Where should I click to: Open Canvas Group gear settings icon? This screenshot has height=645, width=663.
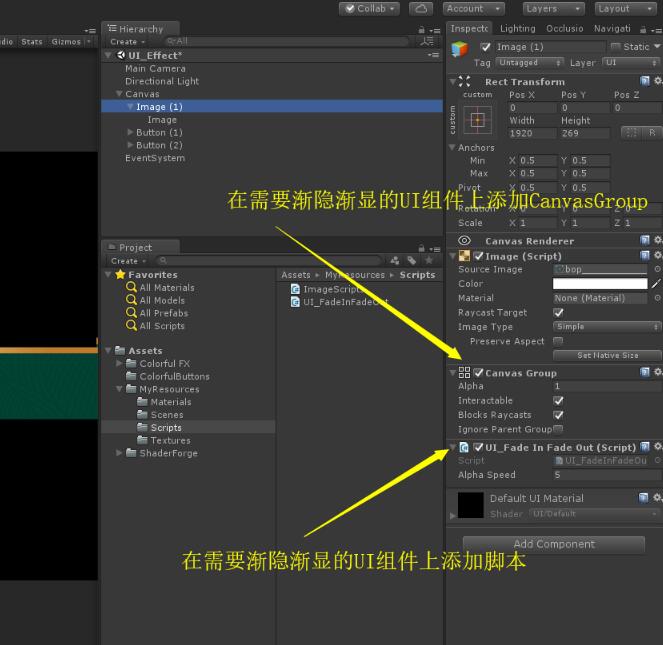658,372
